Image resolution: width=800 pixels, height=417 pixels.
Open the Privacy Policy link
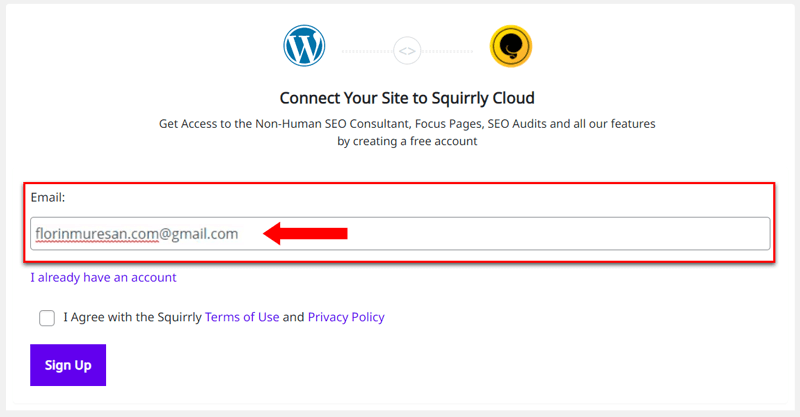click(346, 317)
